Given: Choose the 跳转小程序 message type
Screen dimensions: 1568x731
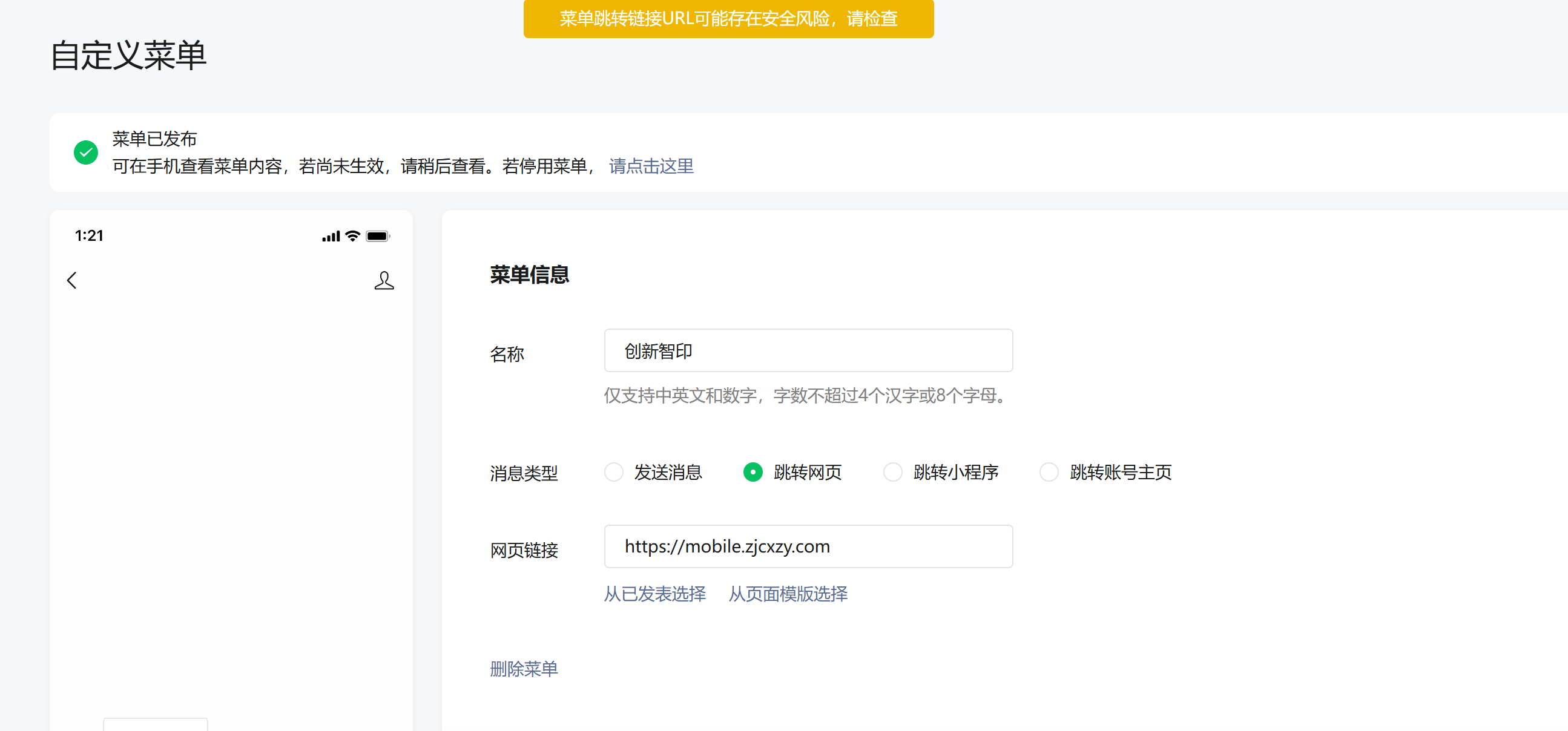Looking at the screenshot, I should pyautogui.click(x=892, y=473).
